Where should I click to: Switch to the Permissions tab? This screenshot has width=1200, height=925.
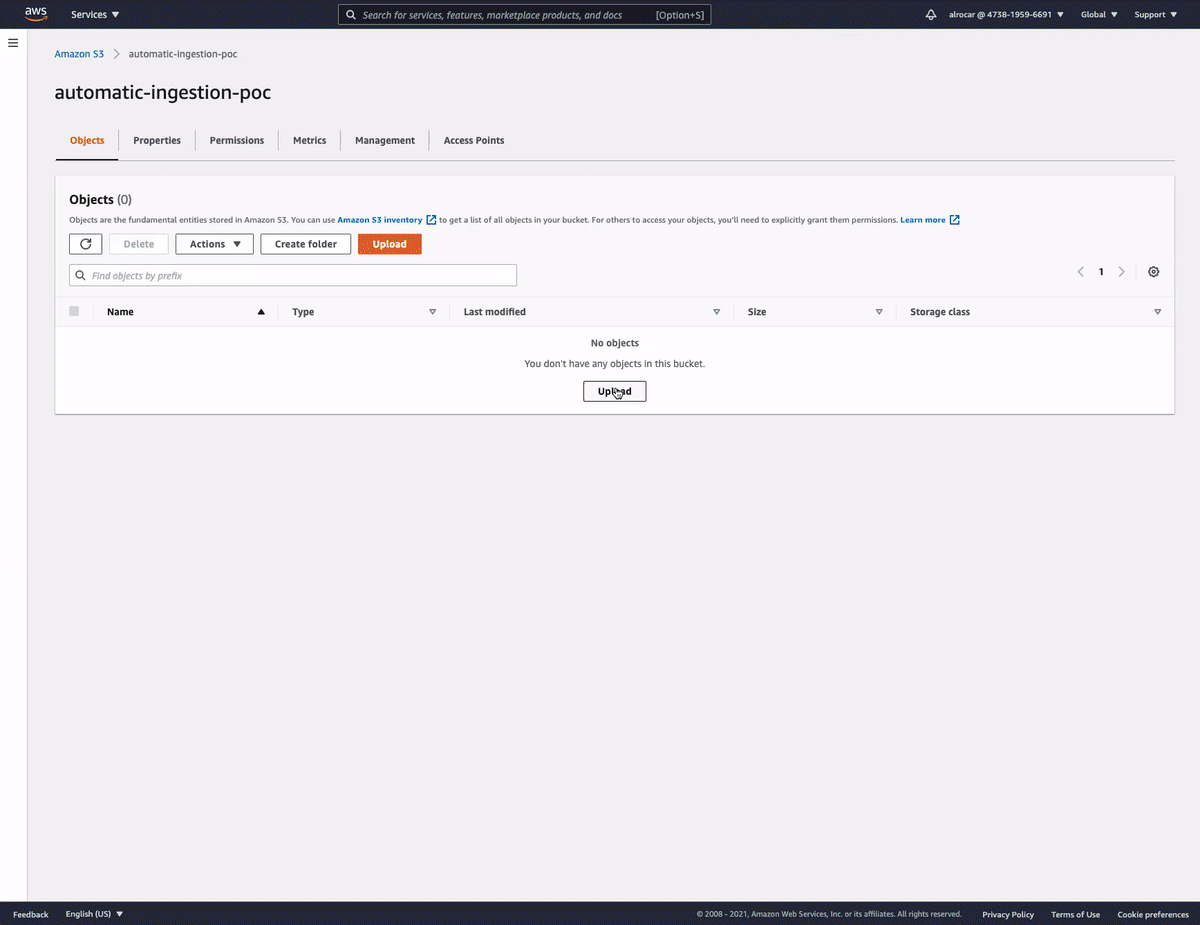point(237,141)
